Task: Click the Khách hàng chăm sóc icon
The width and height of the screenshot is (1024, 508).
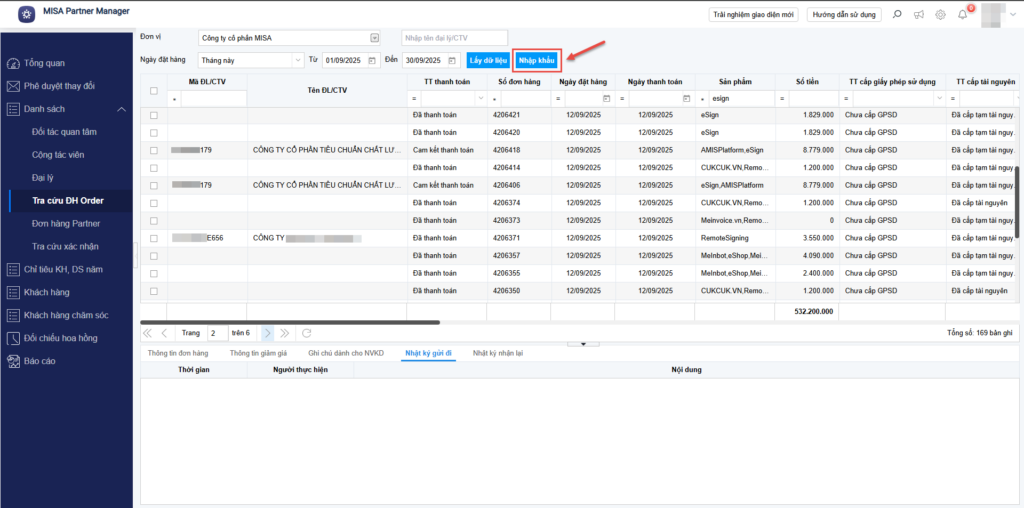Action: pyautogui.click(x=12, y=315)
